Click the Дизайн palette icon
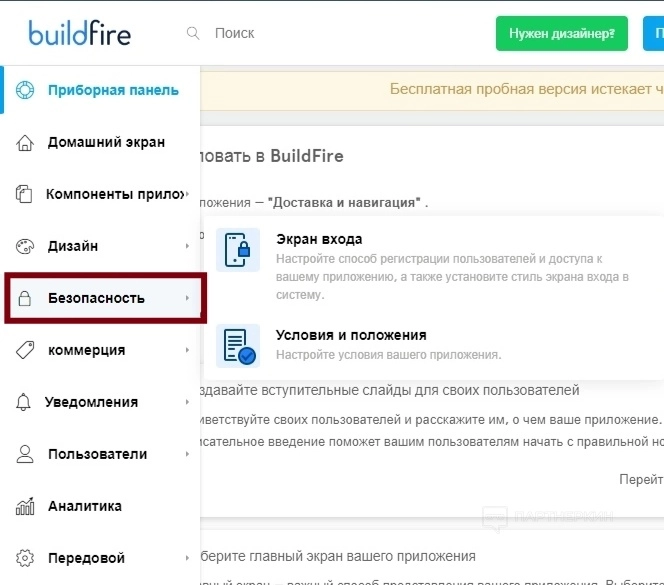664x585 pixels. (x=26, y=246)
